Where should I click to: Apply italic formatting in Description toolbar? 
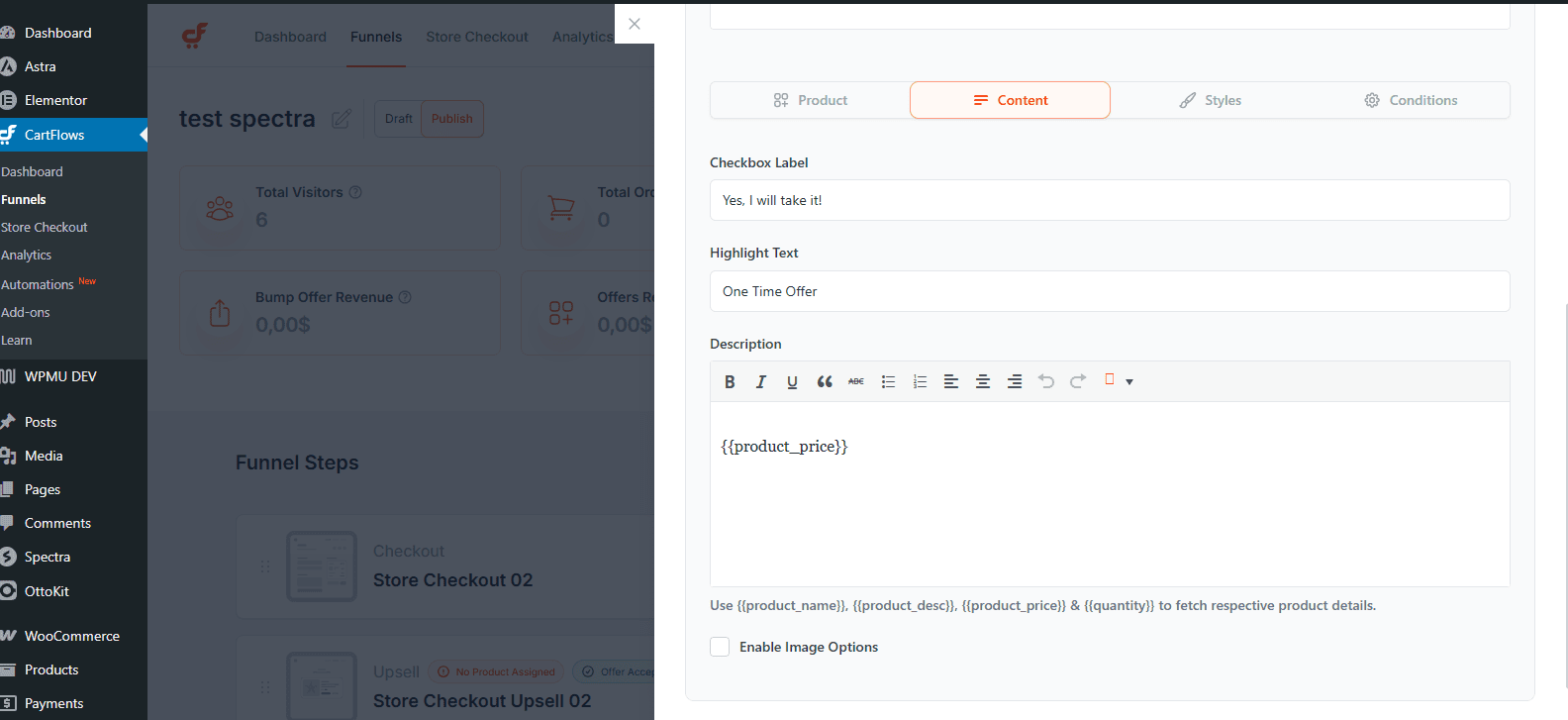pyautogui.click(x=760, y=381)
